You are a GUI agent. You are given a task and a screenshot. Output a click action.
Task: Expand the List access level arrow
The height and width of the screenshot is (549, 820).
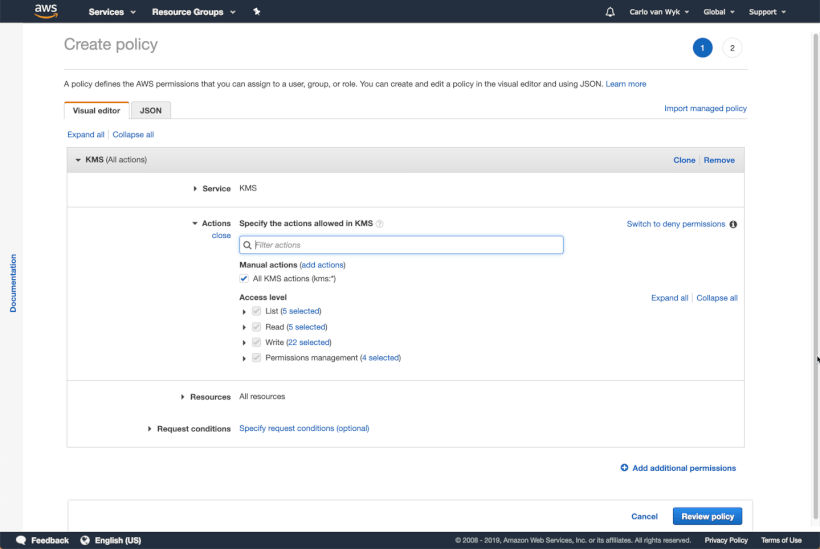[244, 312]
